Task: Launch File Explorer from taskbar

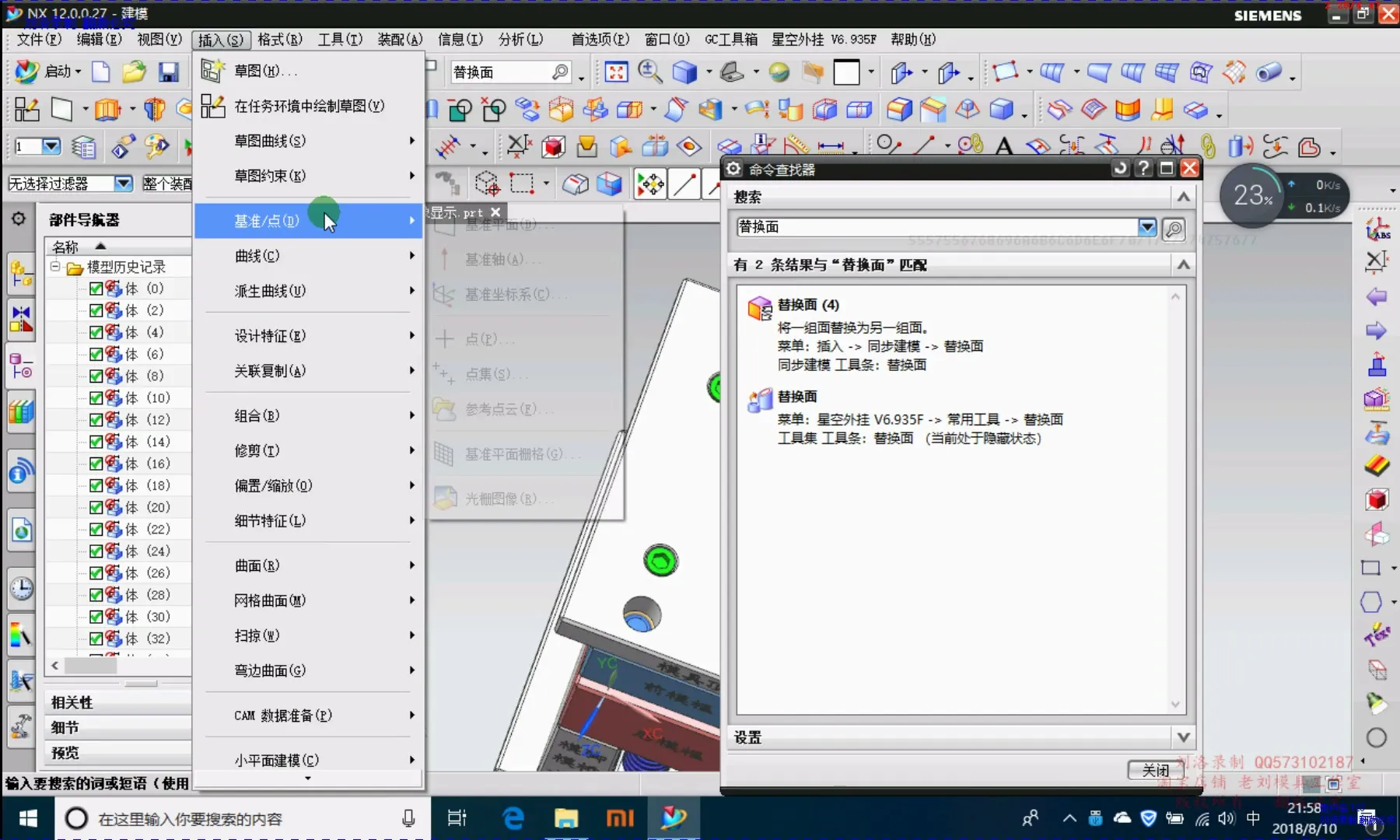Action: tap(565, 818)
